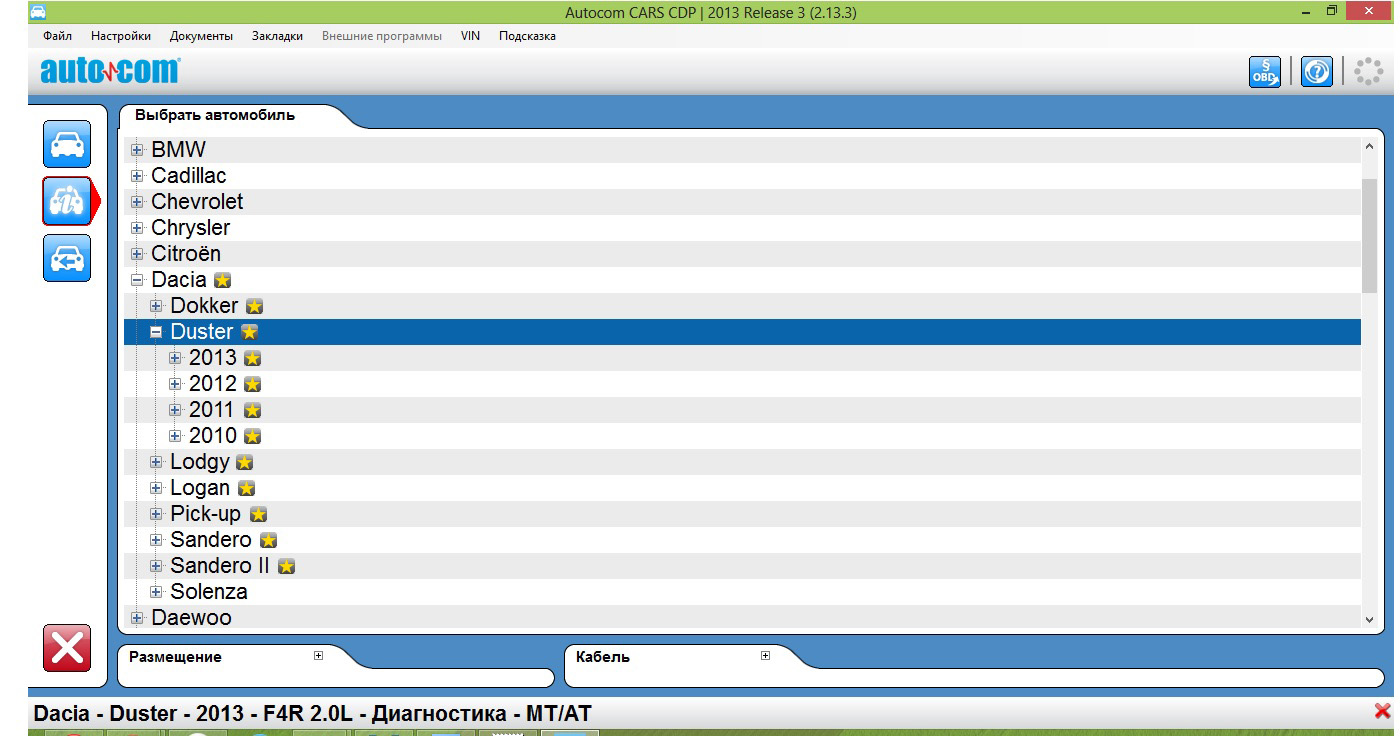Click the help question mark icon
The image size is (1400, 736).
1317,72
